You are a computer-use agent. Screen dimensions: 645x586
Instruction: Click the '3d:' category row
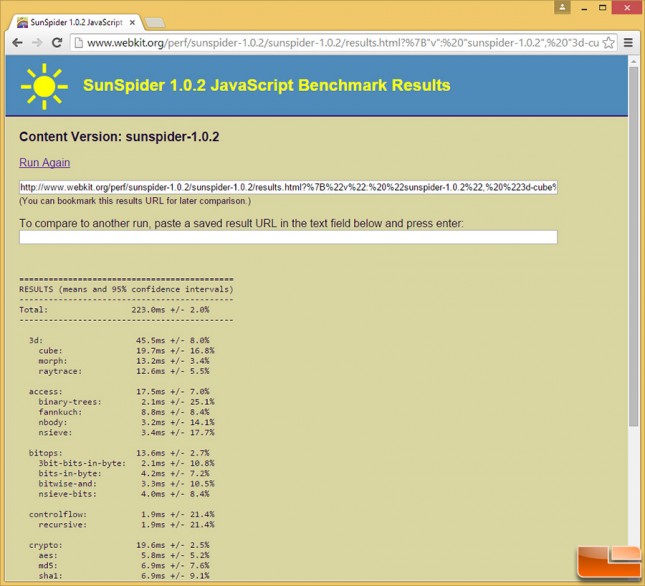click(x=119, y=340)
